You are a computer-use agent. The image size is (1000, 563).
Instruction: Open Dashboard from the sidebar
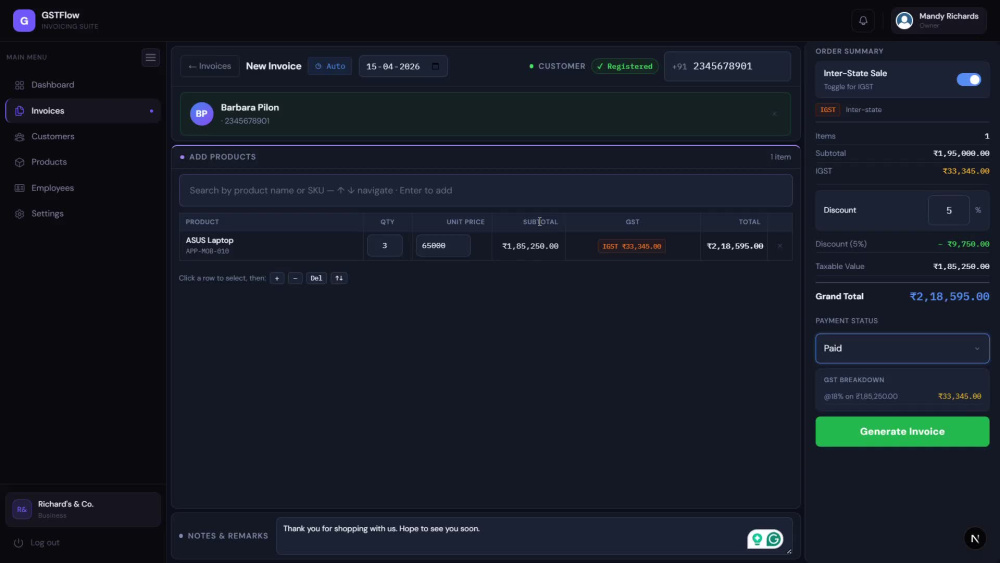[82, 85]
